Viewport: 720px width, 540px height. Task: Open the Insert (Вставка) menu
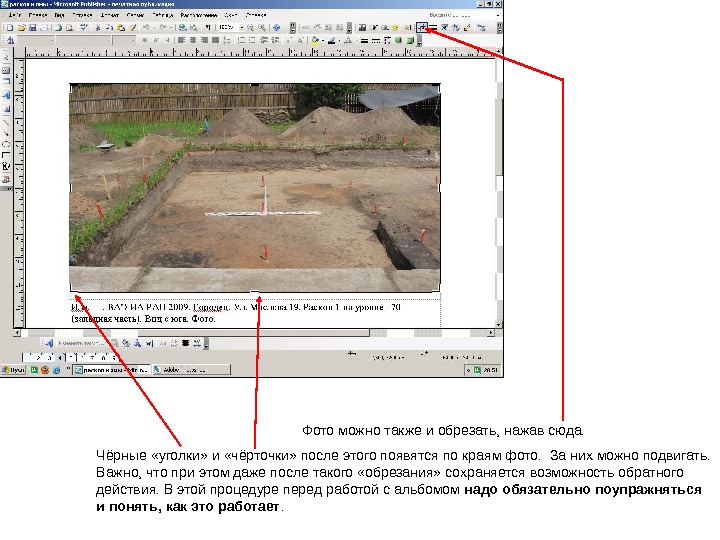click(83, 15)
